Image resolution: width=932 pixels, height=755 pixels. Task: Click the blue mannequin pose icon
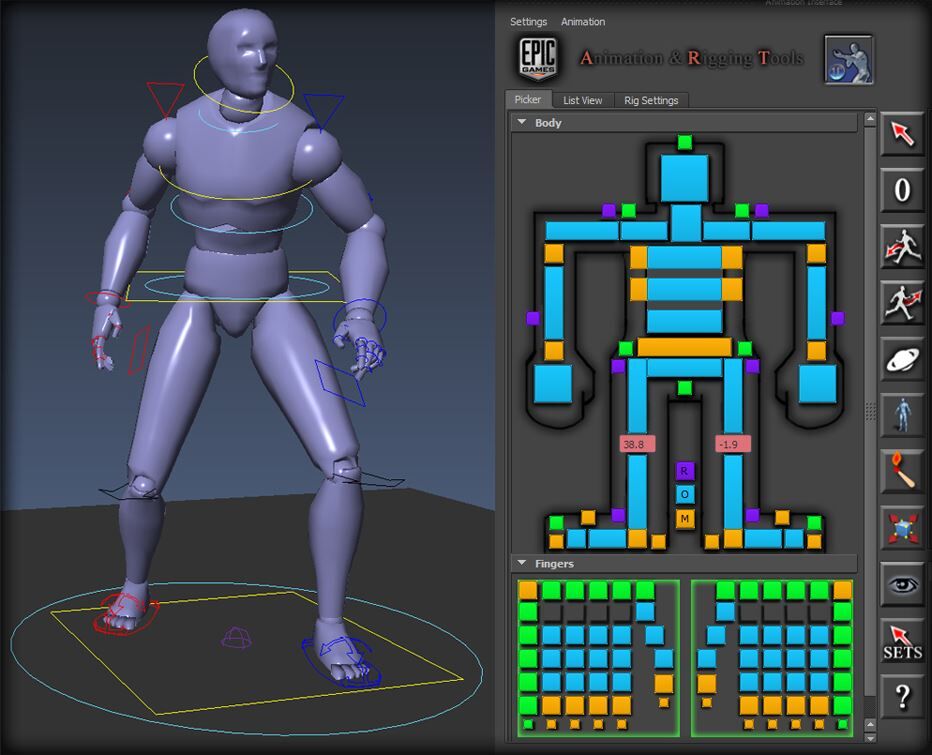(x=901, y=415)
